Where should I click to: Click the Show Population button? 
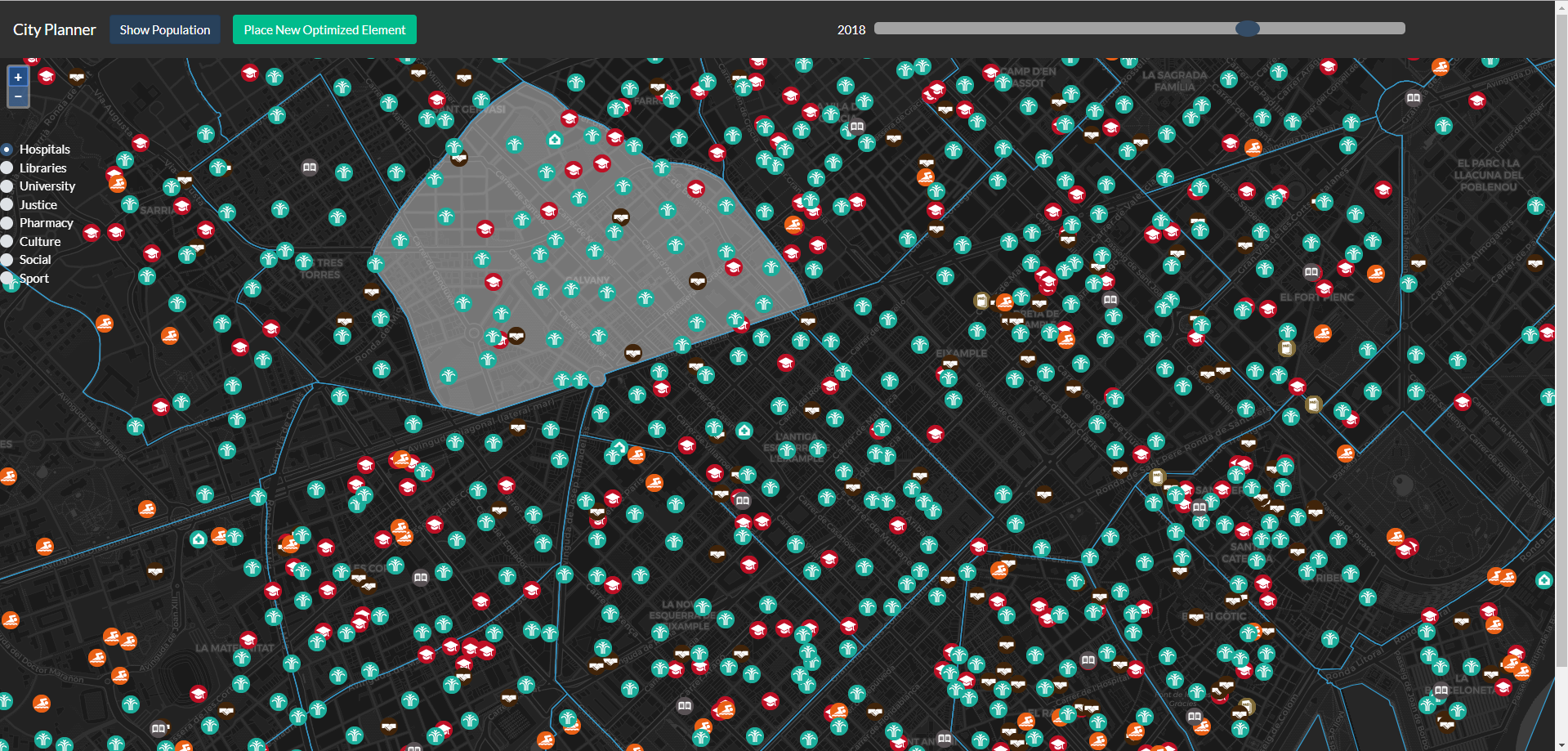165,29
